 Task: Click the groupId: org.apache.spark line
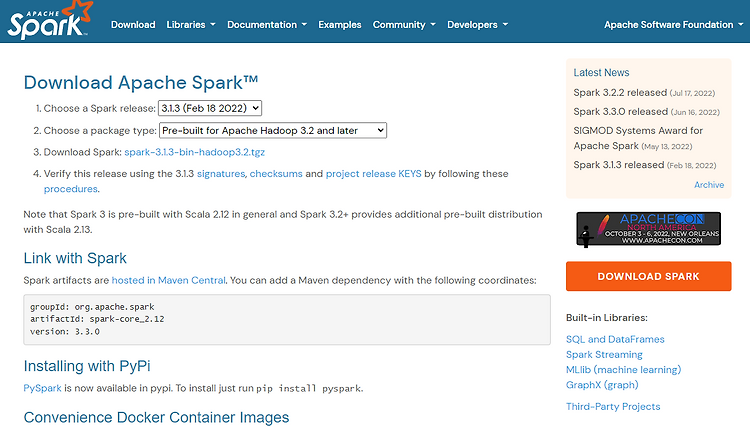point(92,307)
